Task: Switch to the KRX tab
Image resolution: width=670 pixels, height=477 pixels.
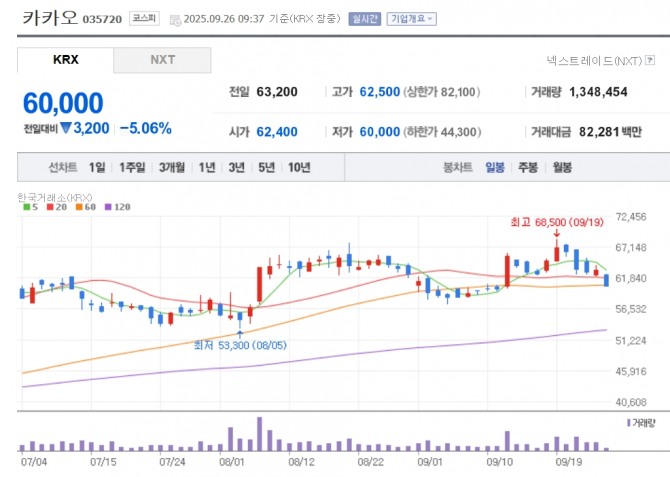Action: 65,60
